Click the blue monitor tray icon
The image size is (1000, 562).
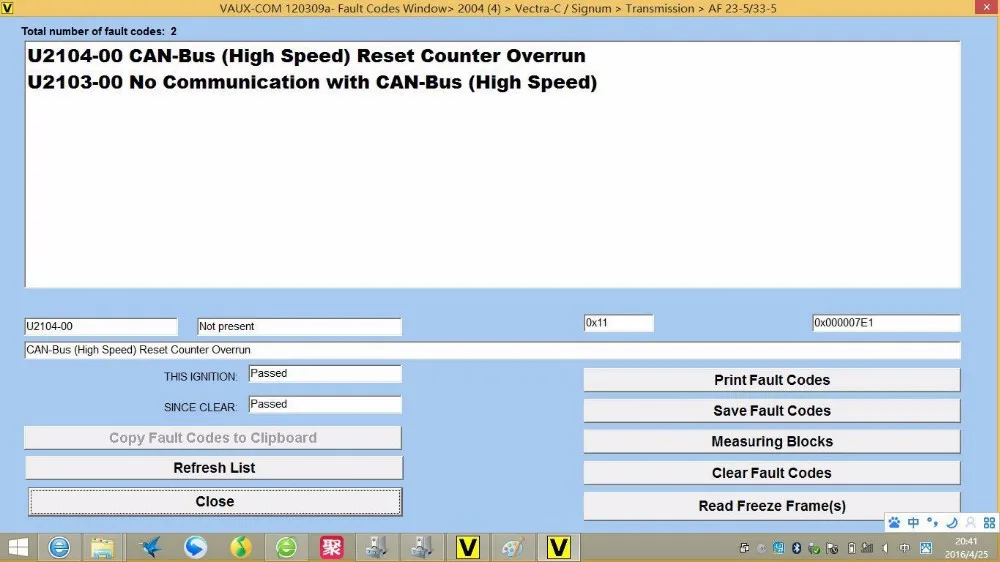click(x=779, y=548)
